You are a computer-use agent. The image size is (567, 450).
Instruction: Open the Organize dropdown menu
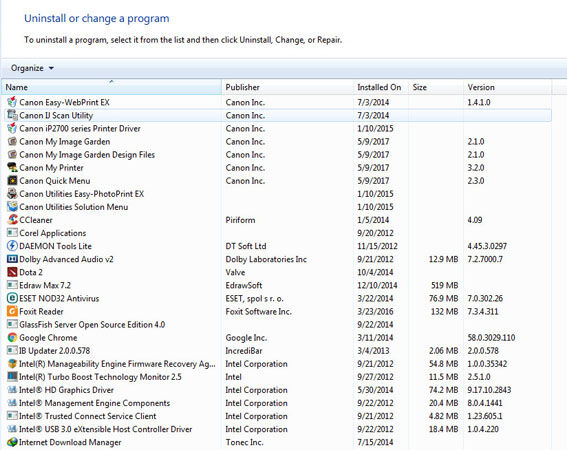tap(32, 68)
